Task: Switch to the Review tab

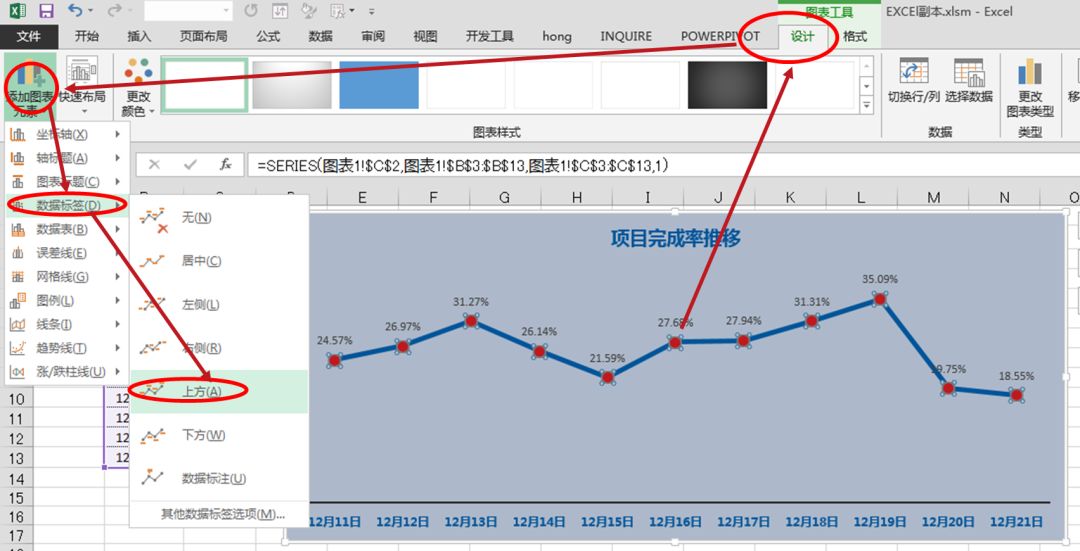Action: [x=373, y=37]
